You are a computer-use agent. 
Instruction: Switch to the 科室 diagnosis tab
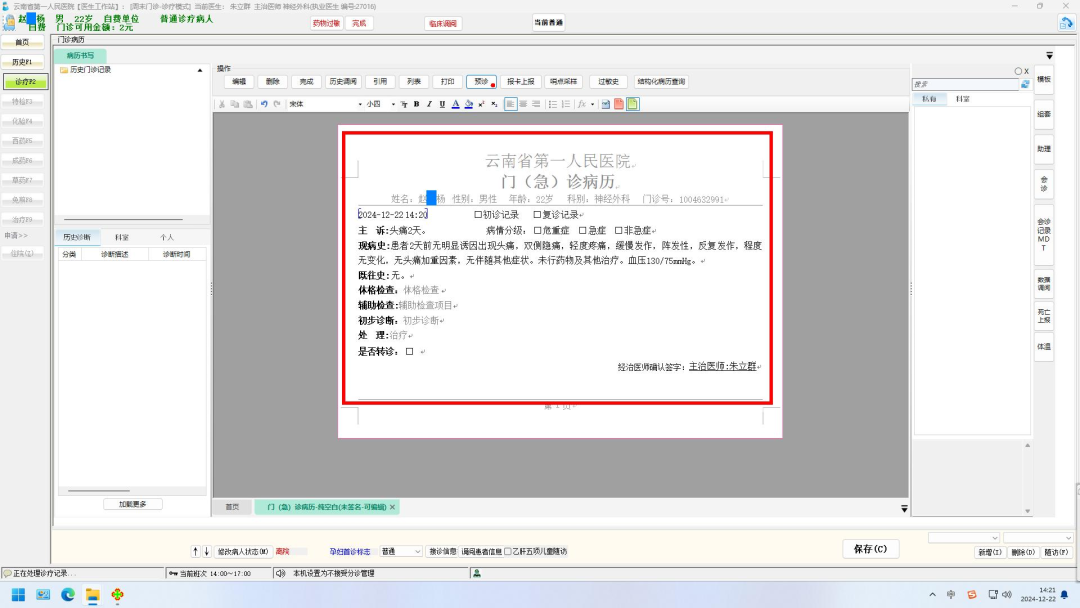coord(122,237)
